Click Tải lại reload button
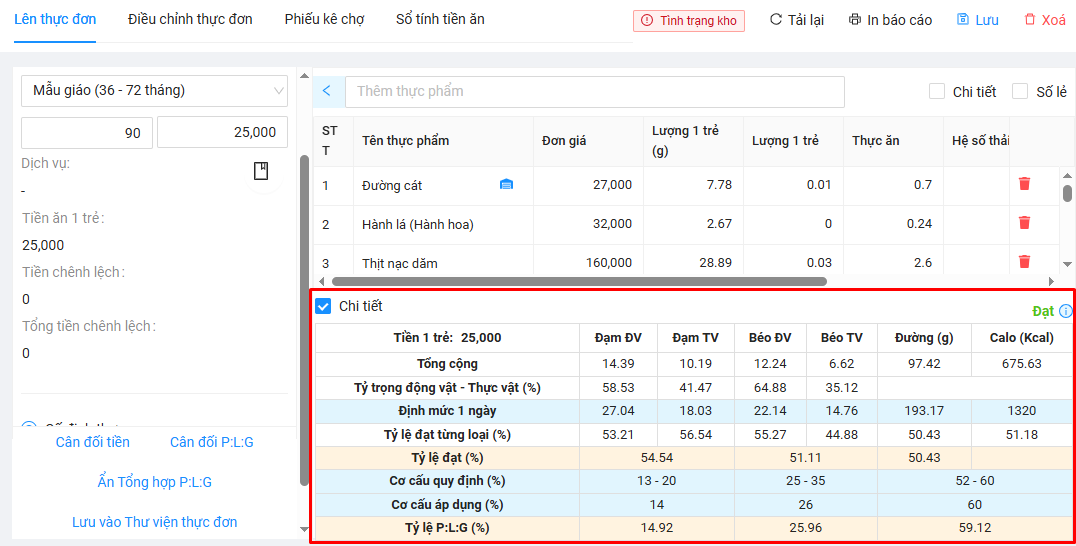The image size is (1076, 546). pyautogui.click(x=796, y=20)
